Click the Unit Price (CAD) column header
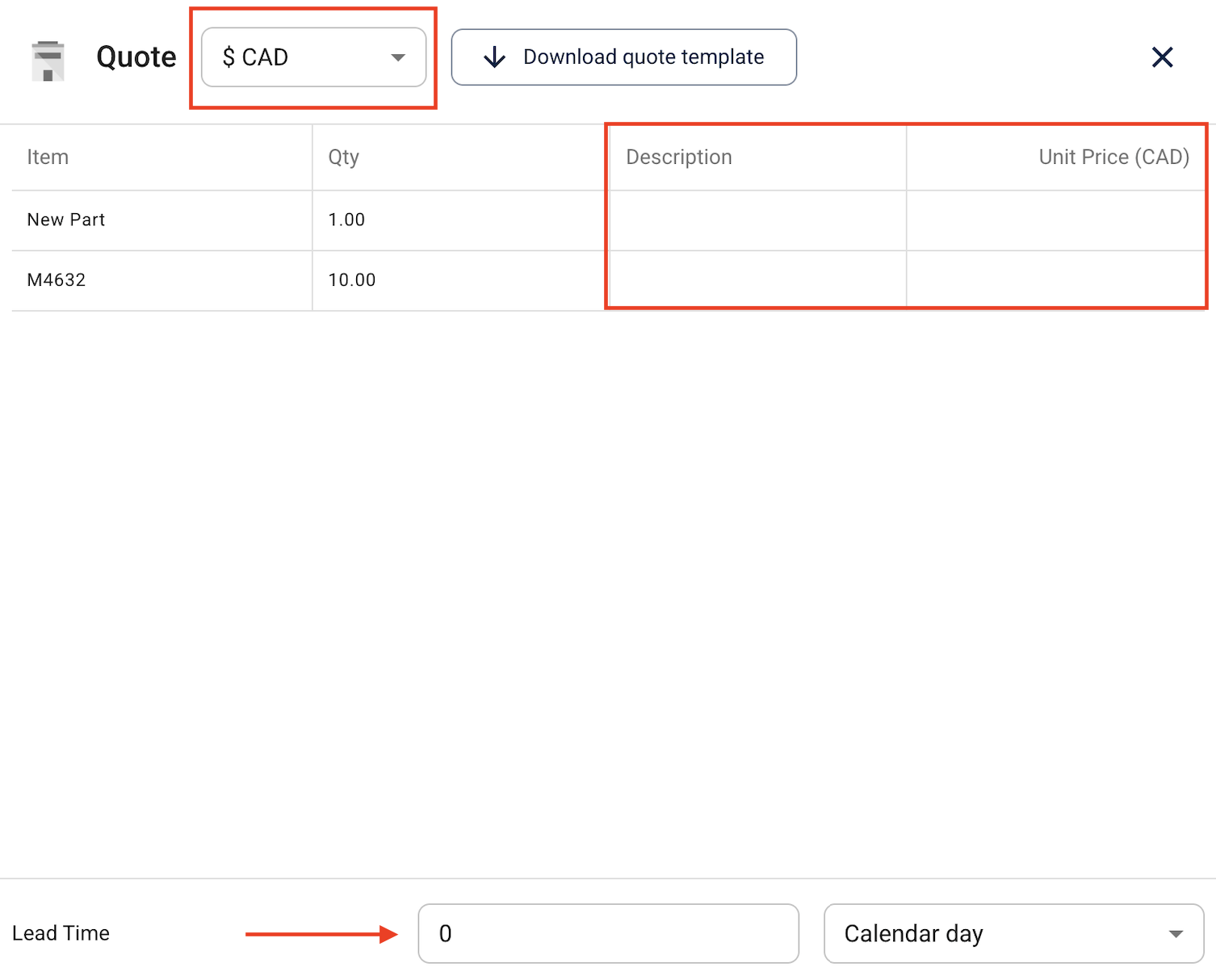 pos(1113,157)
